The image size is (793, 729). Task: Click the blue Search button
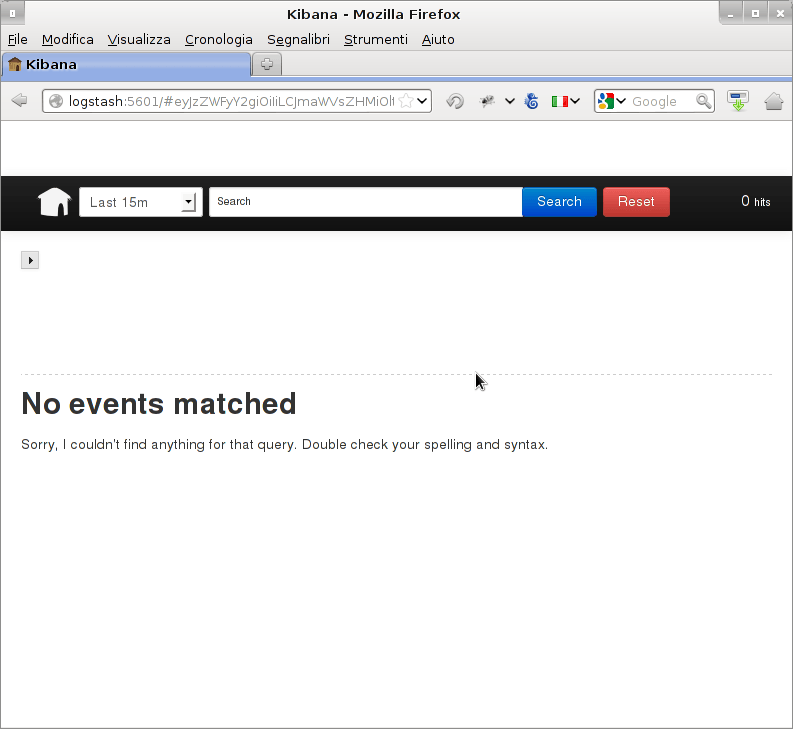pyautogui.click(x=559, y=202)
